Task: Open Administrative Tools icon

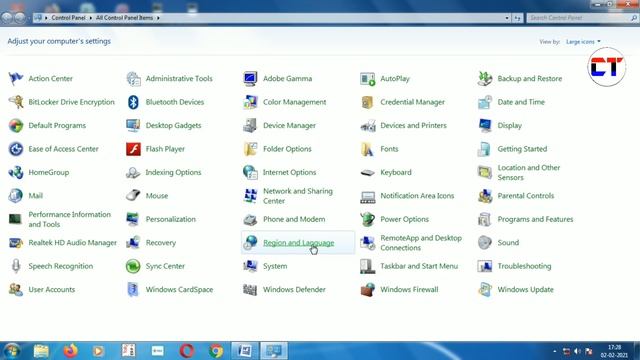Action: point(133,78)
